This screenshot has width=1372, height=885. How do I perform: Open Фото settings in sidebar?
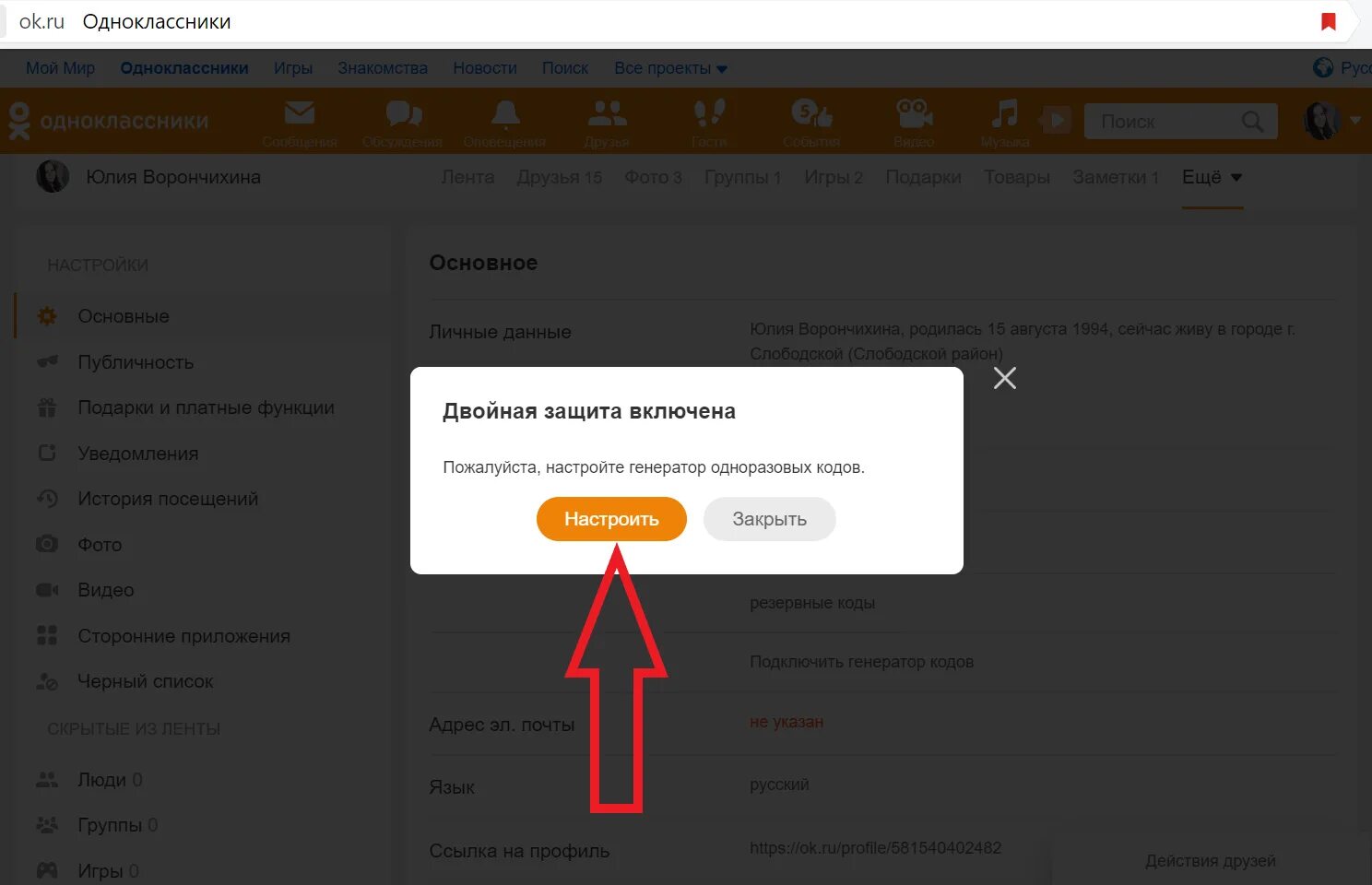click(x=100, y=545)
